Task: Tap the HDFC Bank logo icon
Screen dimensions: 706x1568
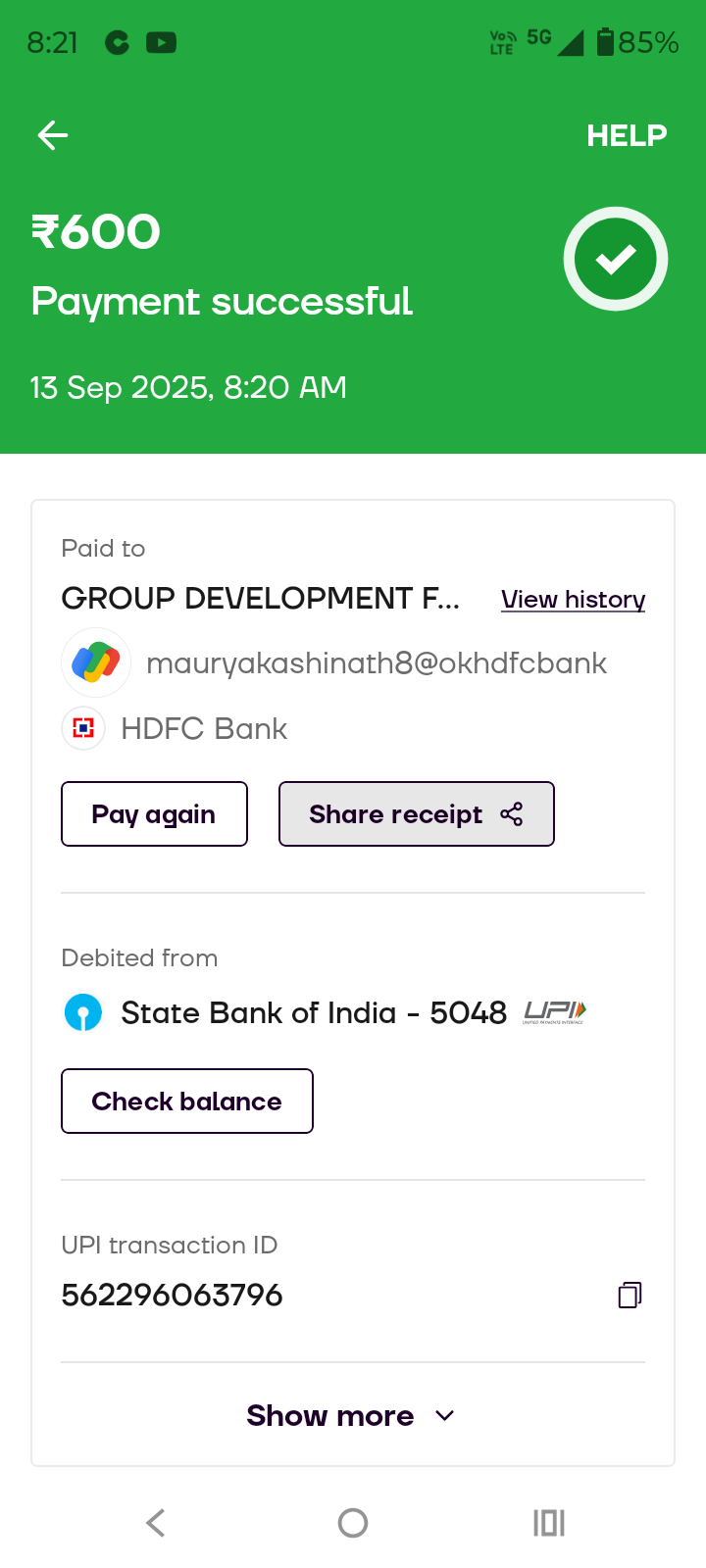Action: pos(83,728)
